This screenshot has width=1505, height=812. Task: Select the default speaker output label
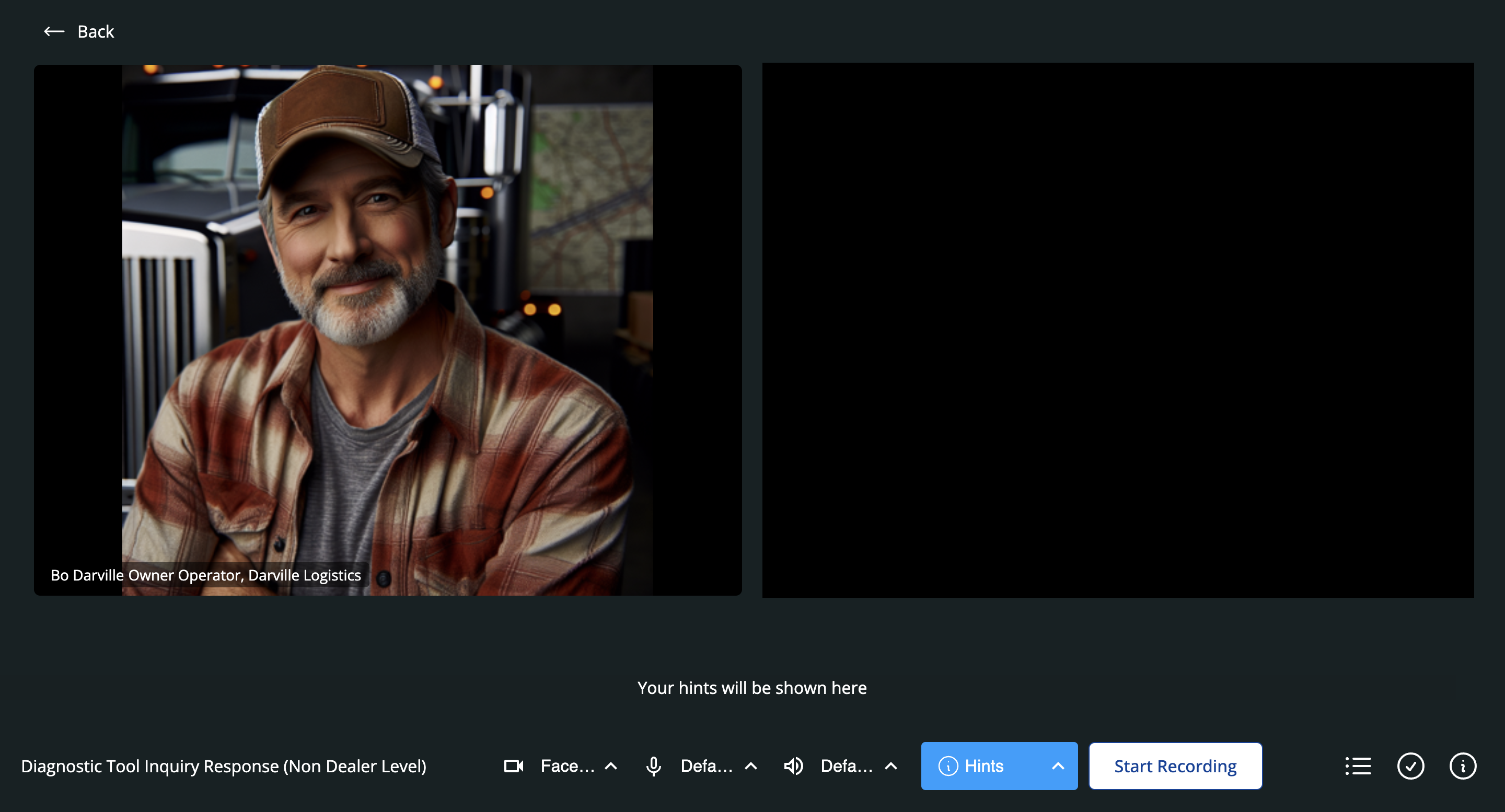(x=846, y=766)
